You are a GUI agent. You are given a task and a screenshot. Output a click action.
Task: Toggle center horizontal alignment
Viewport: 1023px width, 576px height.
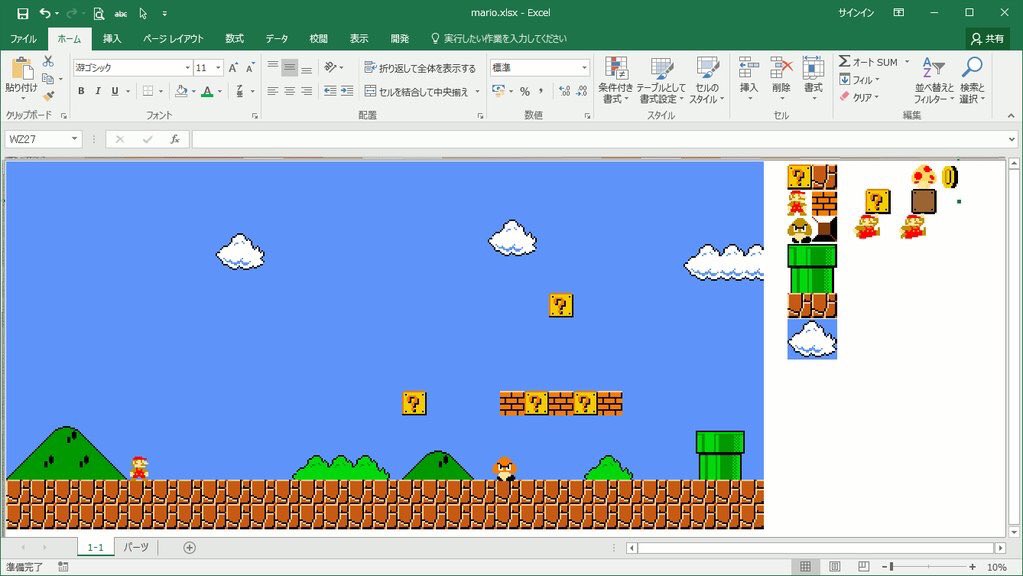(x=290, y=91)
